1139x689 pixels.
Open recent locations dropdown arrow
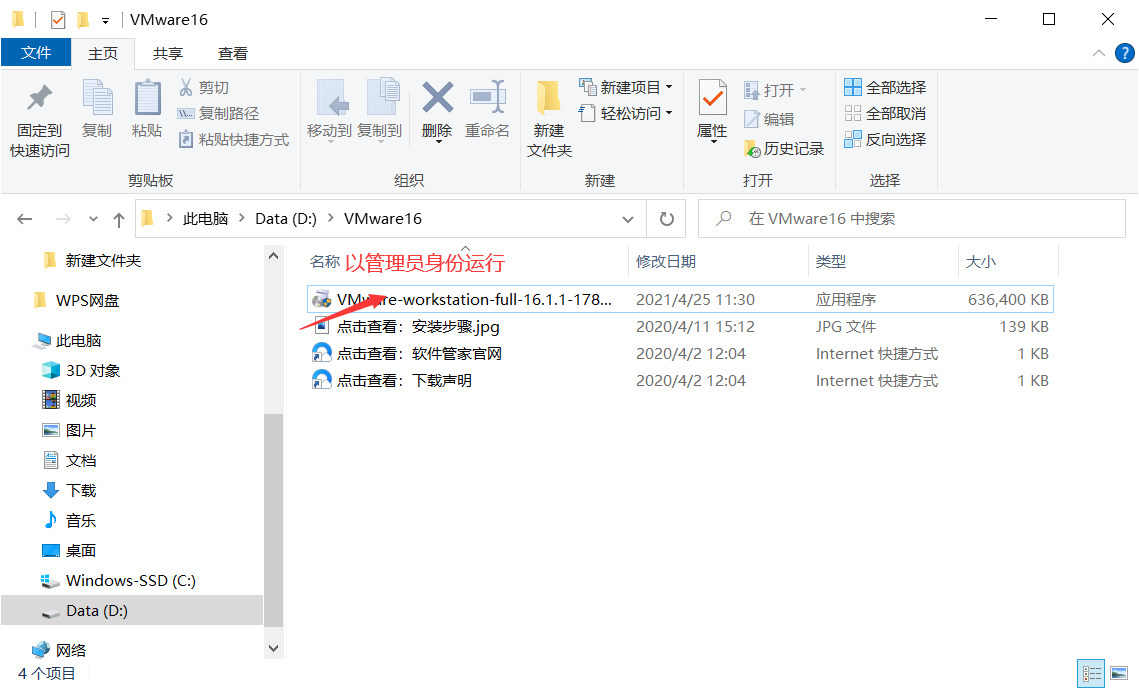tap(93, 219)
